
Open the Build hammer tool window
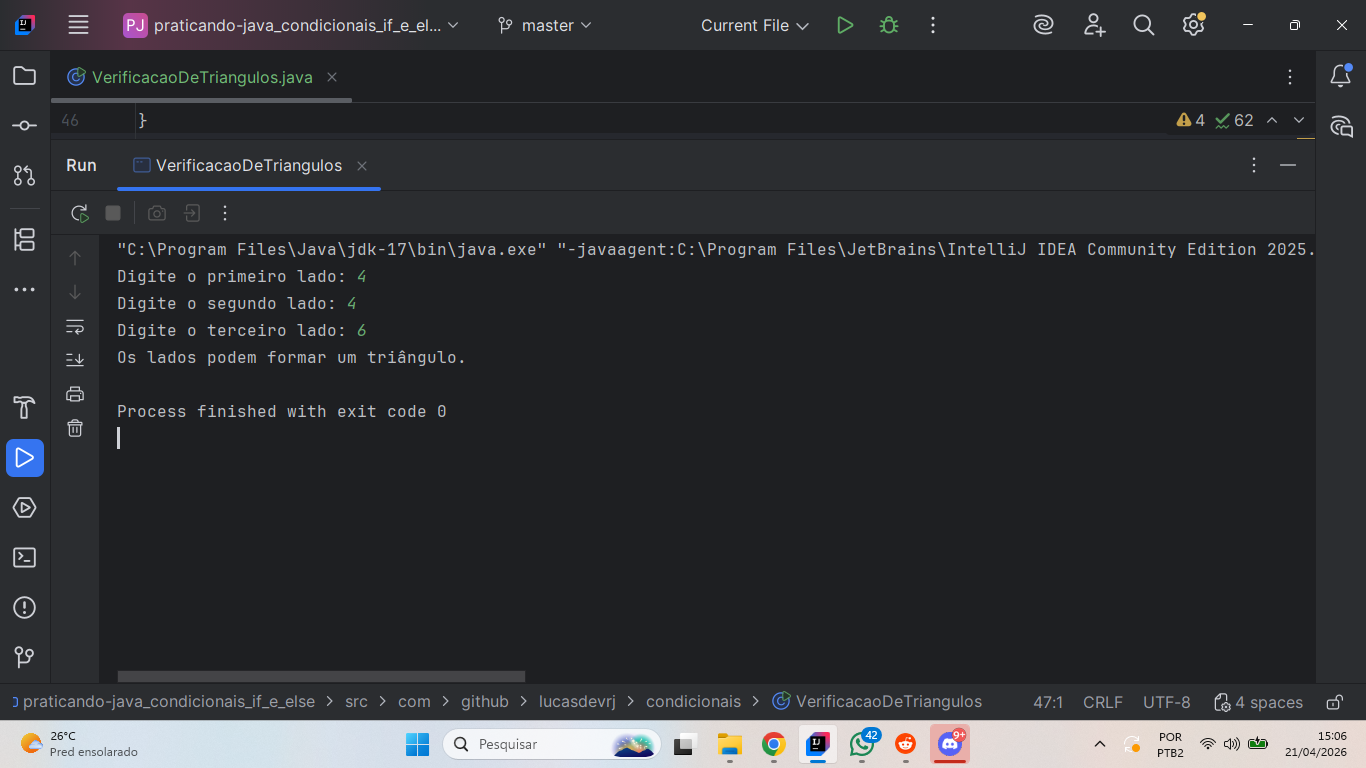[25, 408]
